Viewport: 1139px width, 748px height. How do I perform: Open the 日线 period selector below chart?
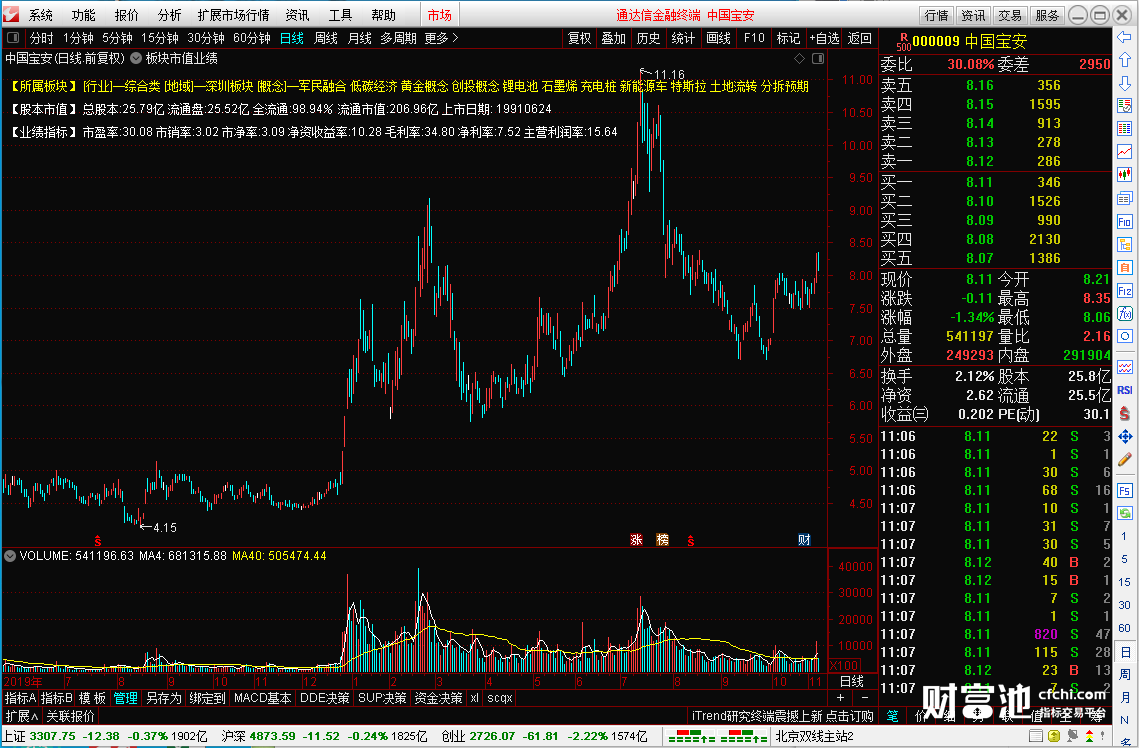[x=851, y=681]
